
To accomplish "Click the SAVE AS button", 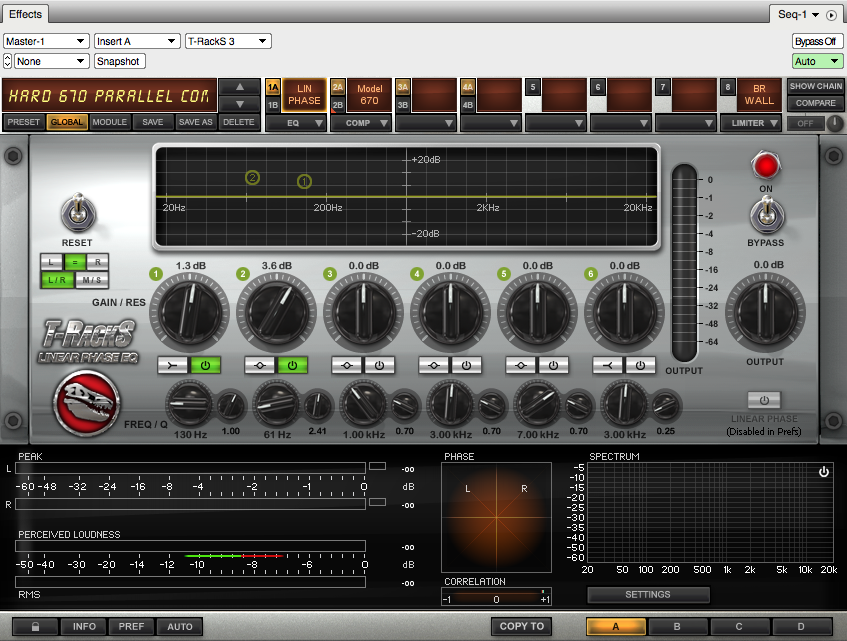I will [x=196, y=122].
